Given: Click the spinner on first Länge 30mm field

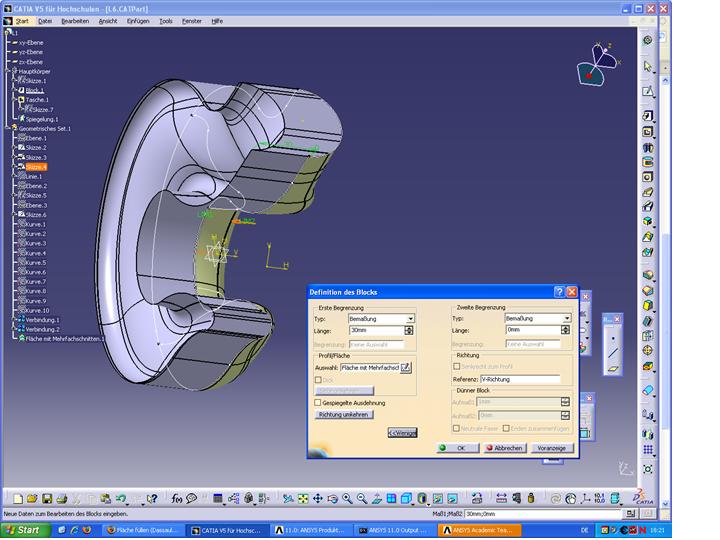Looking at the screenshot, I should 409,330.
